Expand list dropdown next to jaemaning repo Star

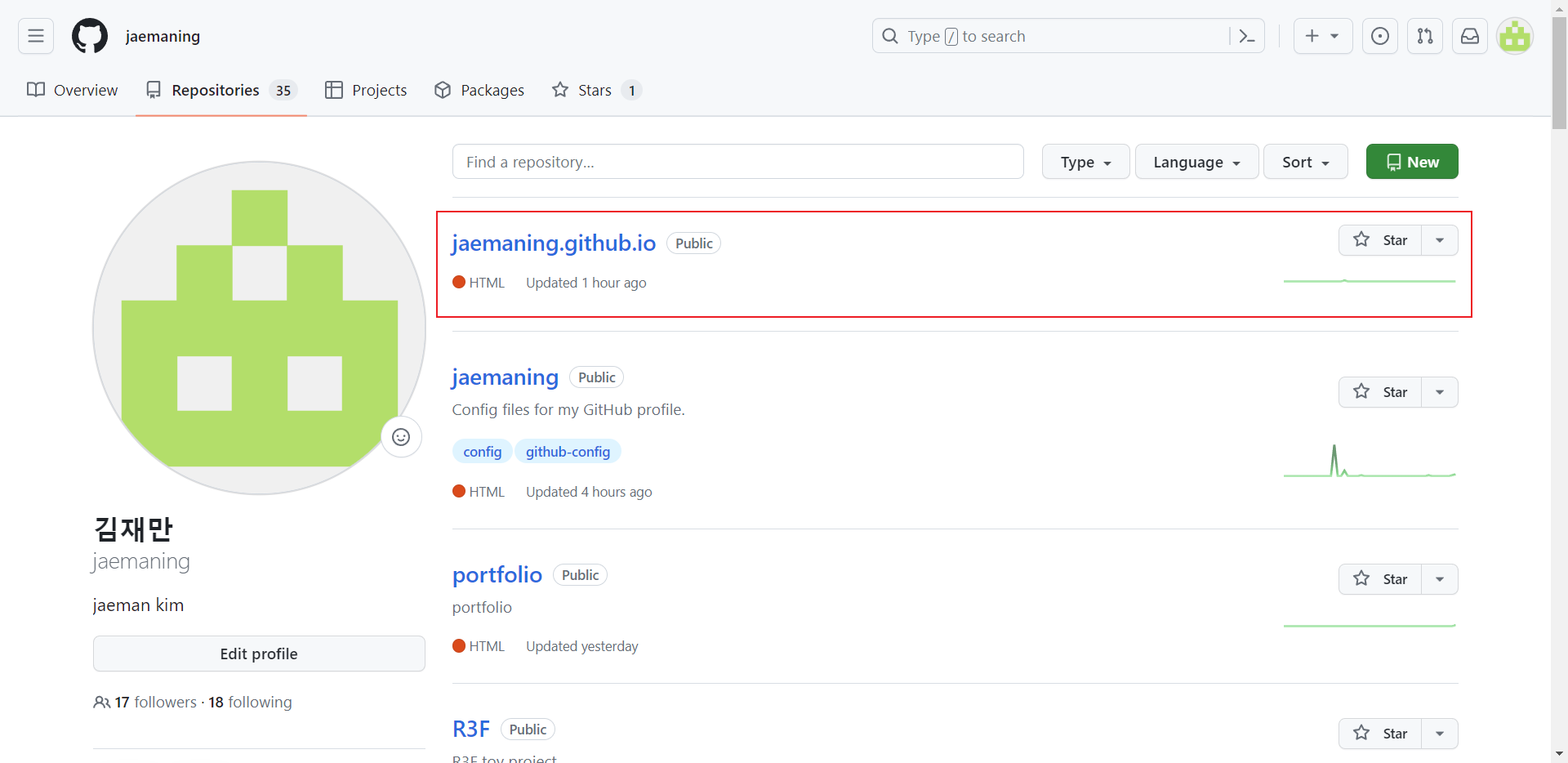point(1440,392)
